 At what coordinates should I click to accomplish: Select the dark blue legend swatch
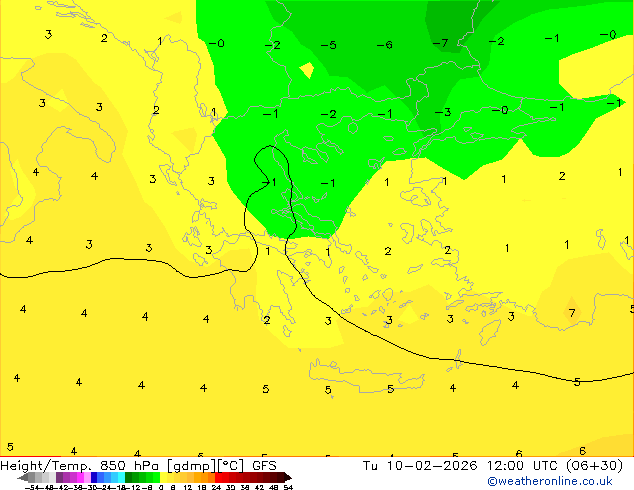point(94,477)
